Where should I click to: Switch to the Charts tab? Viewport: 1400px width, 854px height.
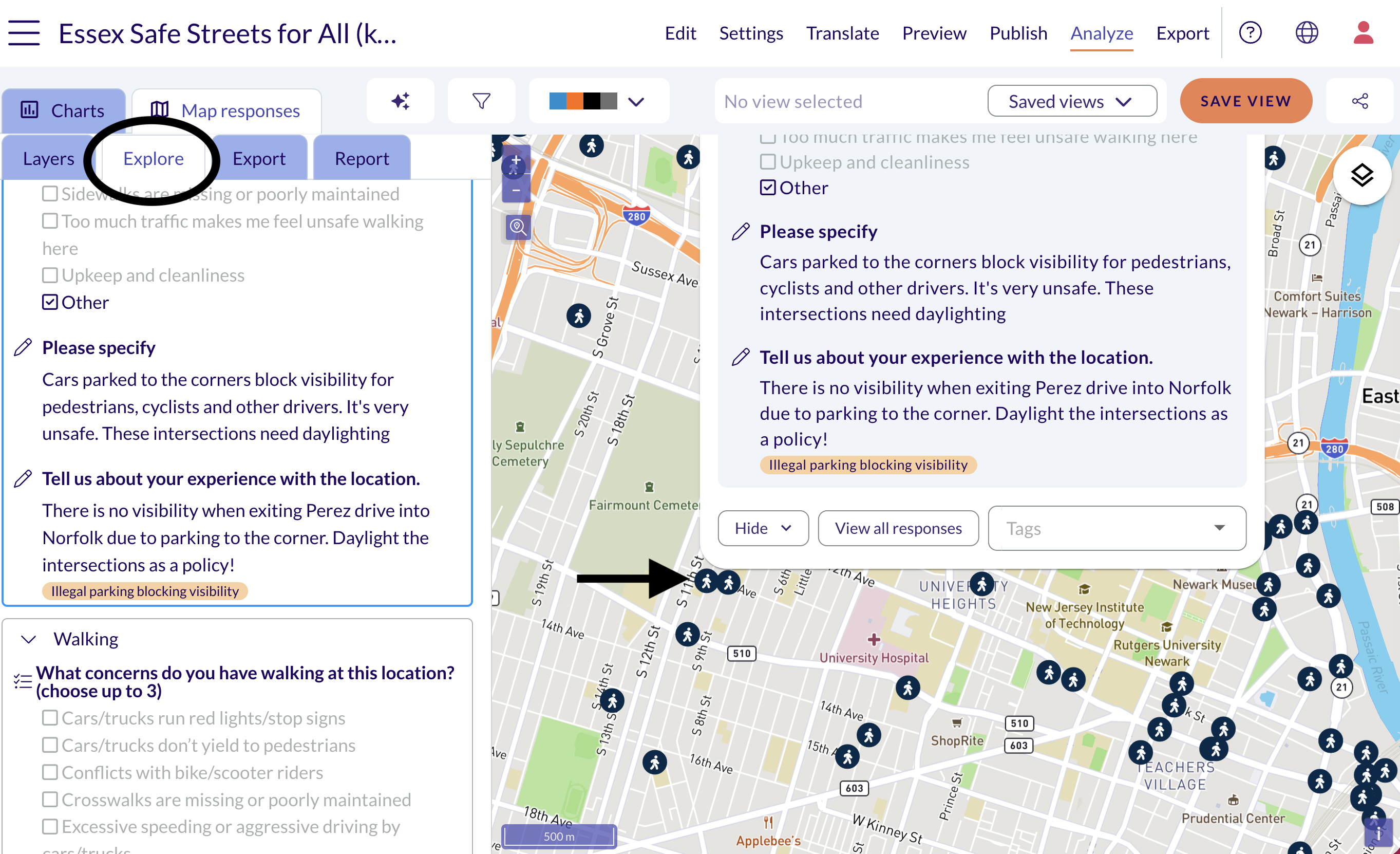click(x=64, y=111)
